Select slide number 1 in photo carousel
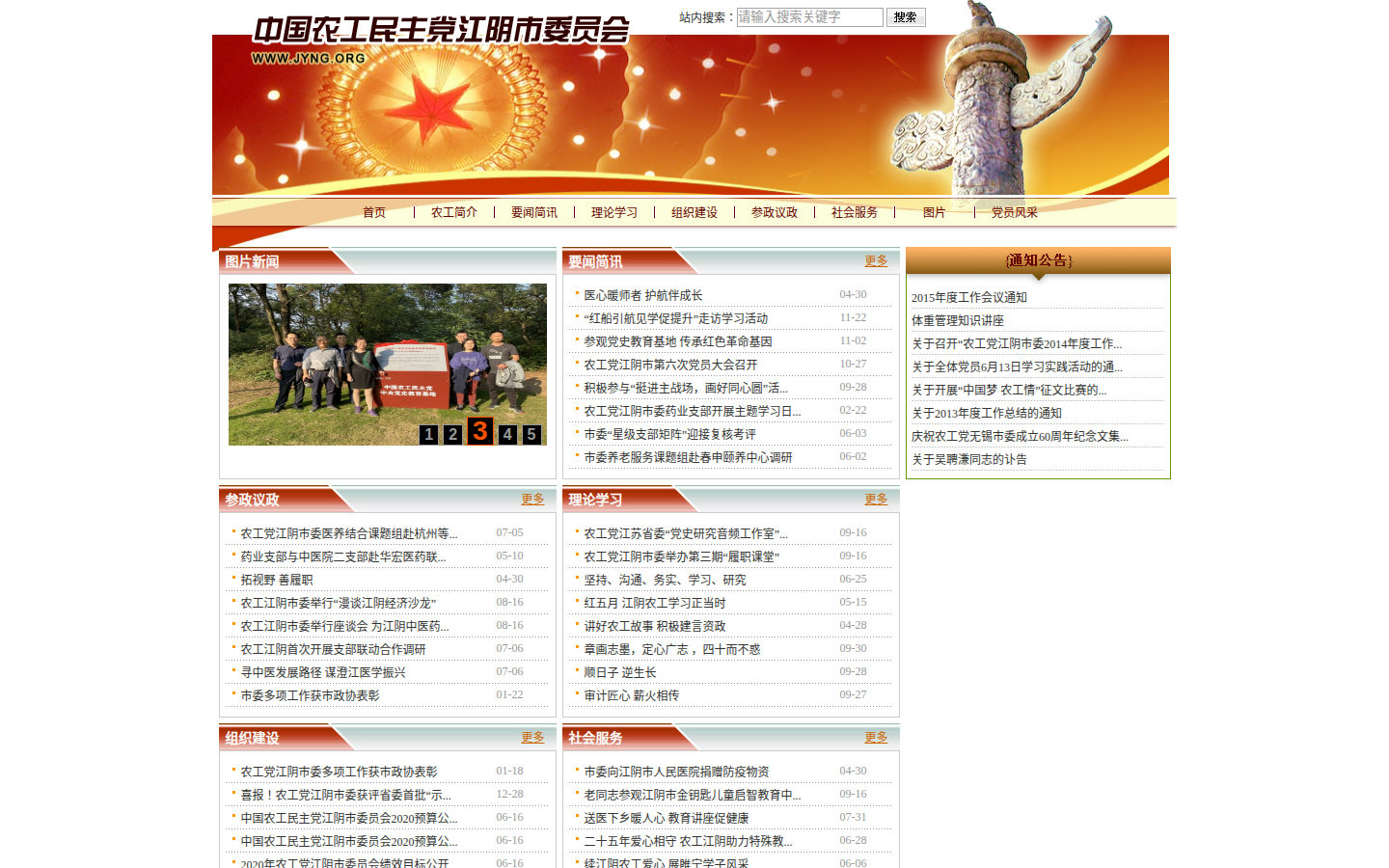The width and height of the screenshot is (1389, 868). click(x=428, y=434)
